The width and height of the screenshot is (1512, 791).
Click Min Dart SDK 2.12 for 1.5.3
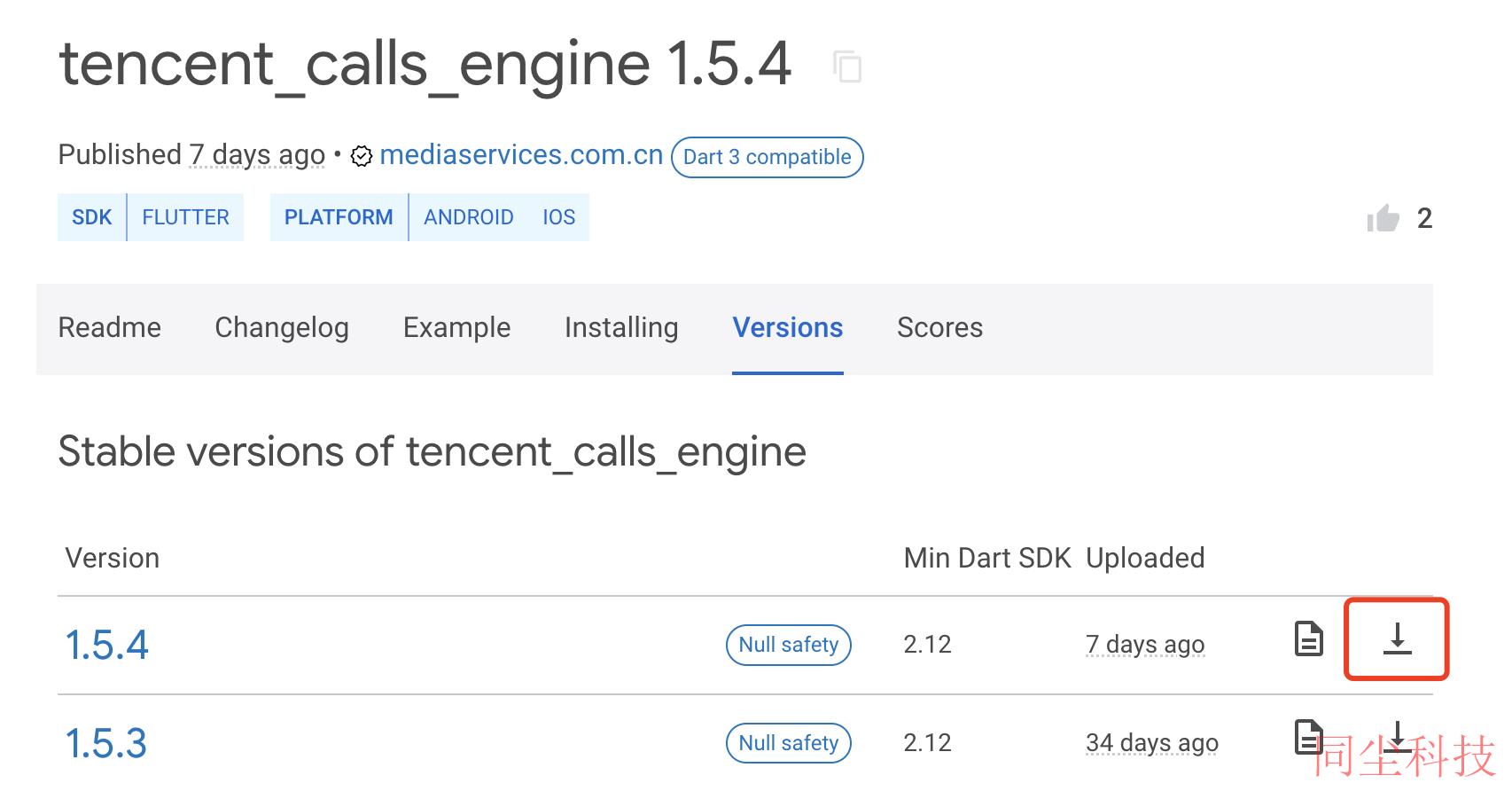pos(927,743)
